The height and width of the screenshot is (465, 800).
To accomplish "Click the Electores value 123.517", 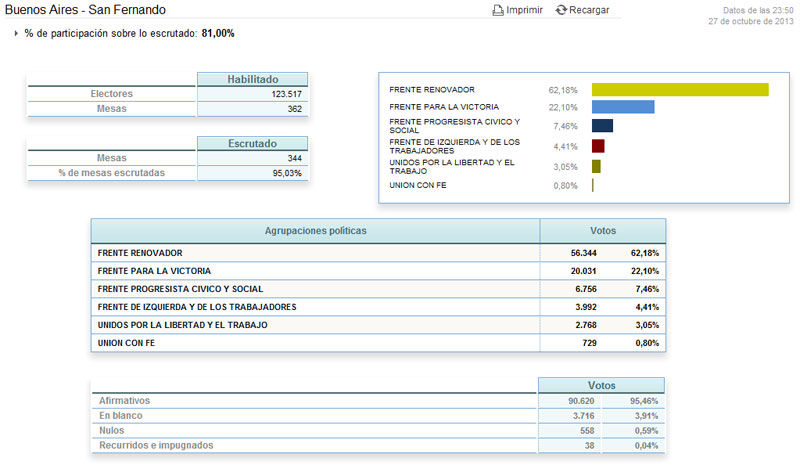I will tap(285, 94).
